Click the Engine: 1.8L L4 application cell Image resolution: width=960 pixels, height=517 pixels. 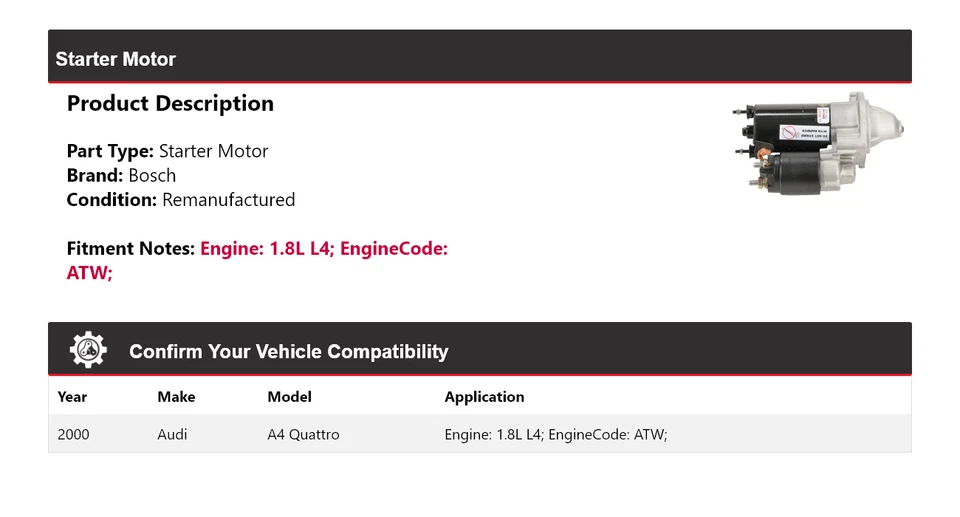pos(555,435)
